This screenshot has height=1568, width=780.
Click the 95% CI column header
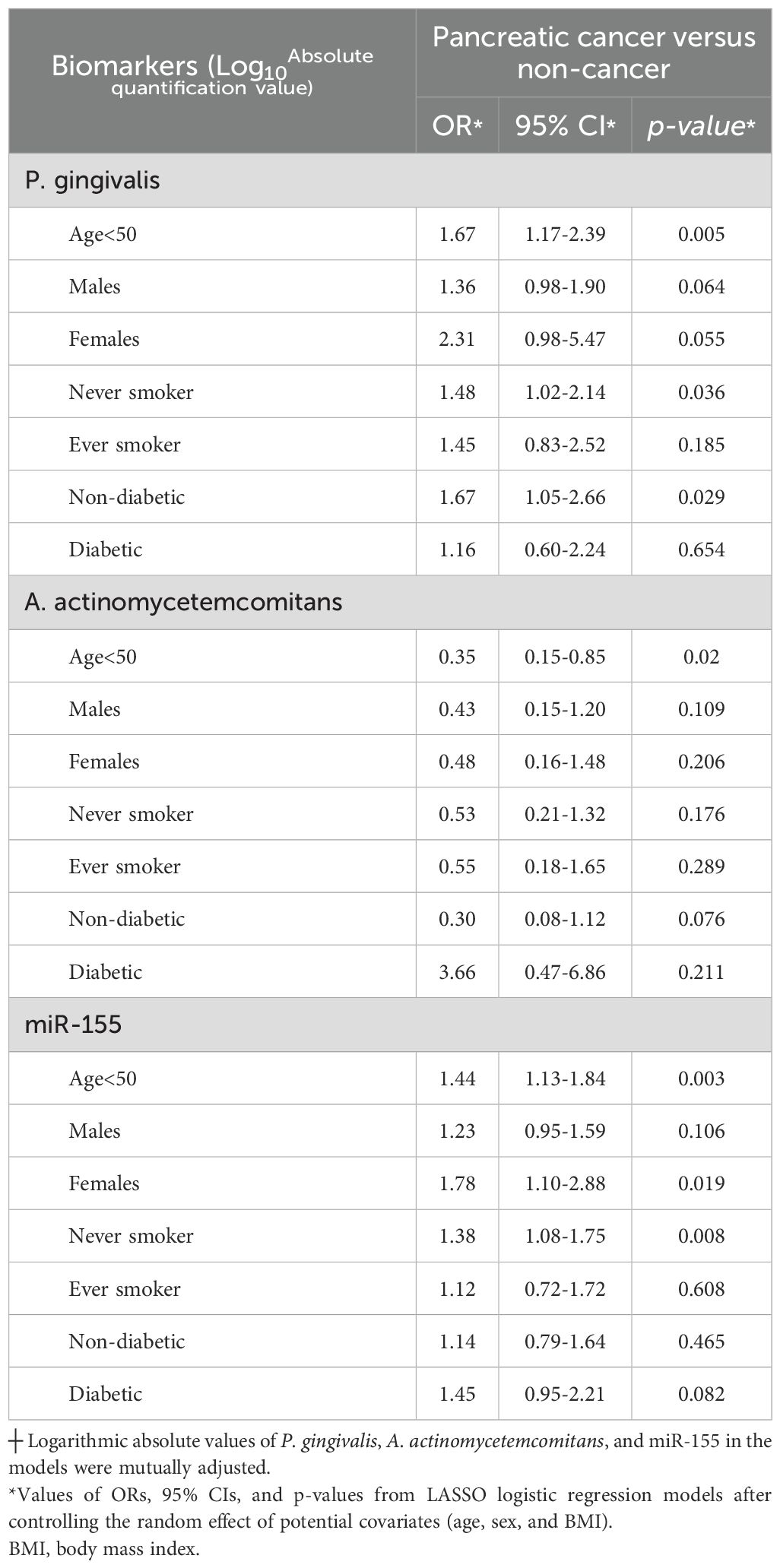click(x=565, y=126)
